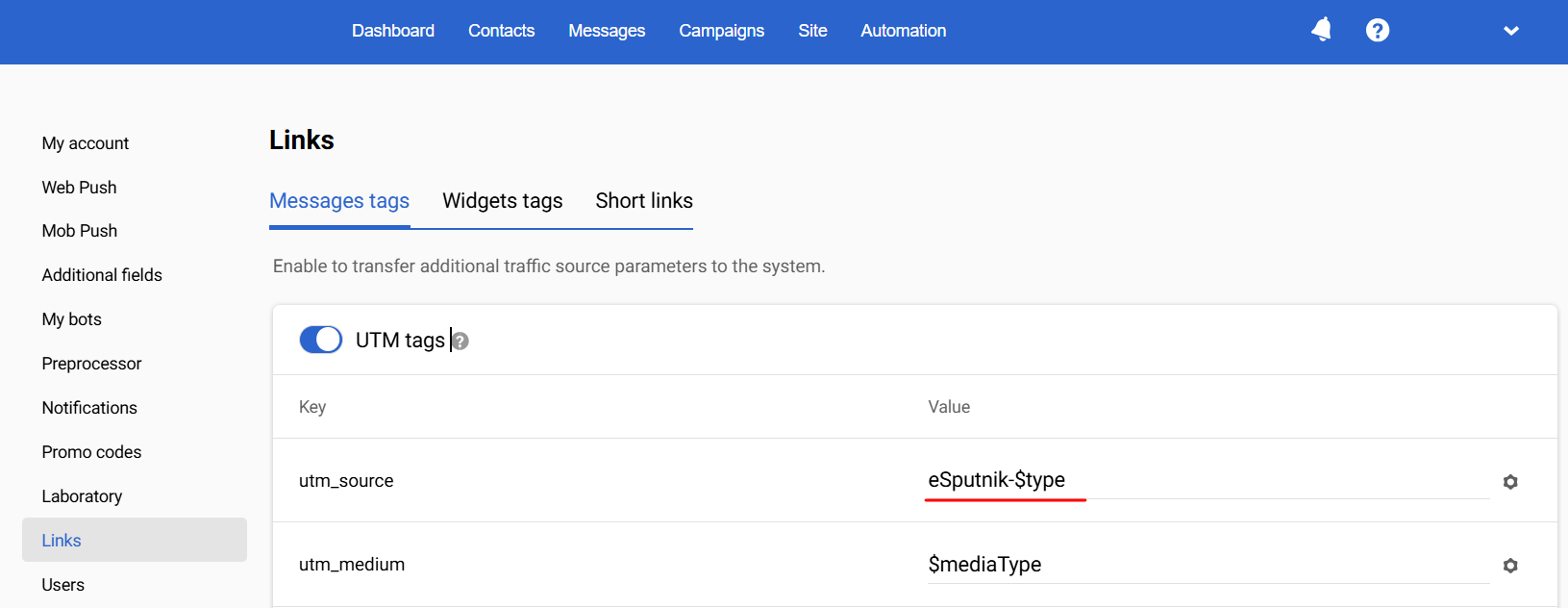Switch to the Widgets tags tab
This screenshot has height=608, width=1568.
pos(502,201)
